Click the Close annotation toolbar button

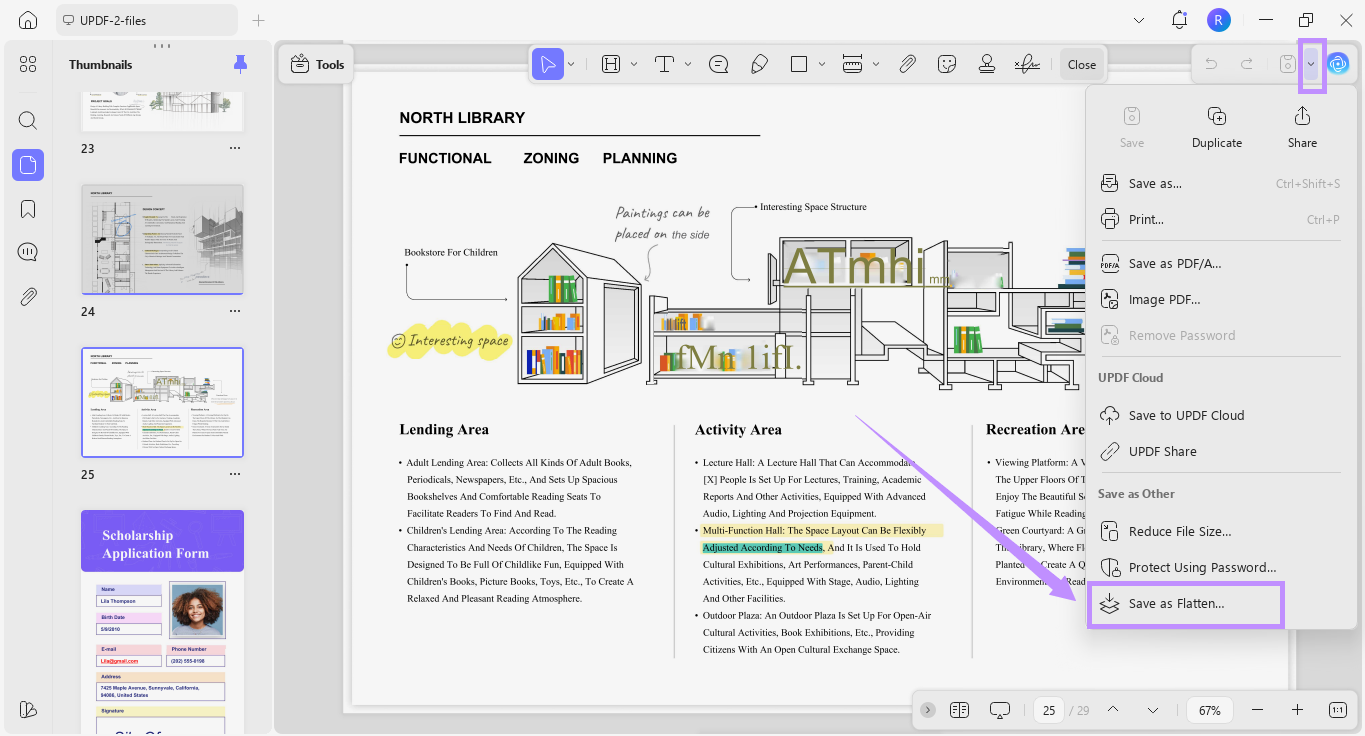click(1081, 64)
